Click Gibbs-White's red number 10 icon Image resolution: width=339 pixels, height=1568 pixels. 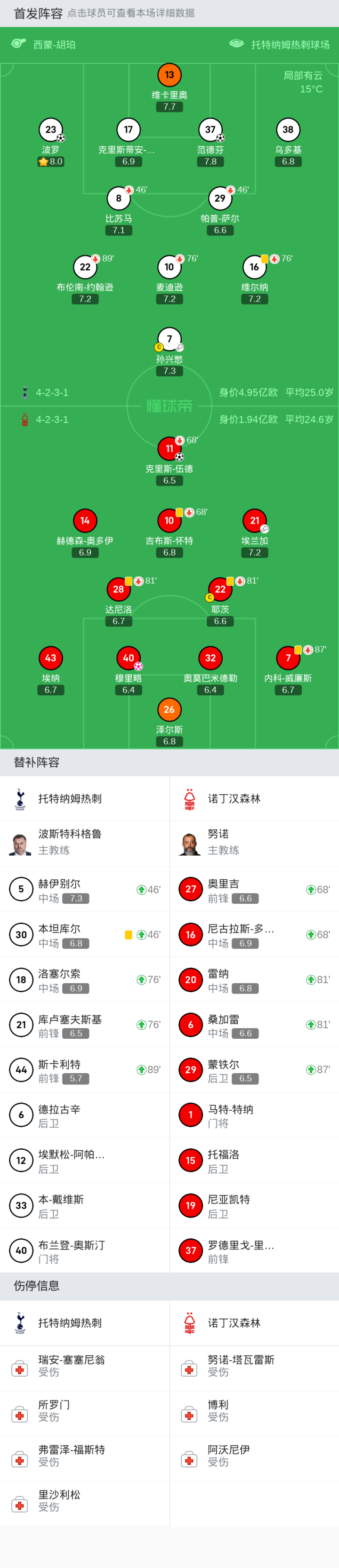click(169, 520)
